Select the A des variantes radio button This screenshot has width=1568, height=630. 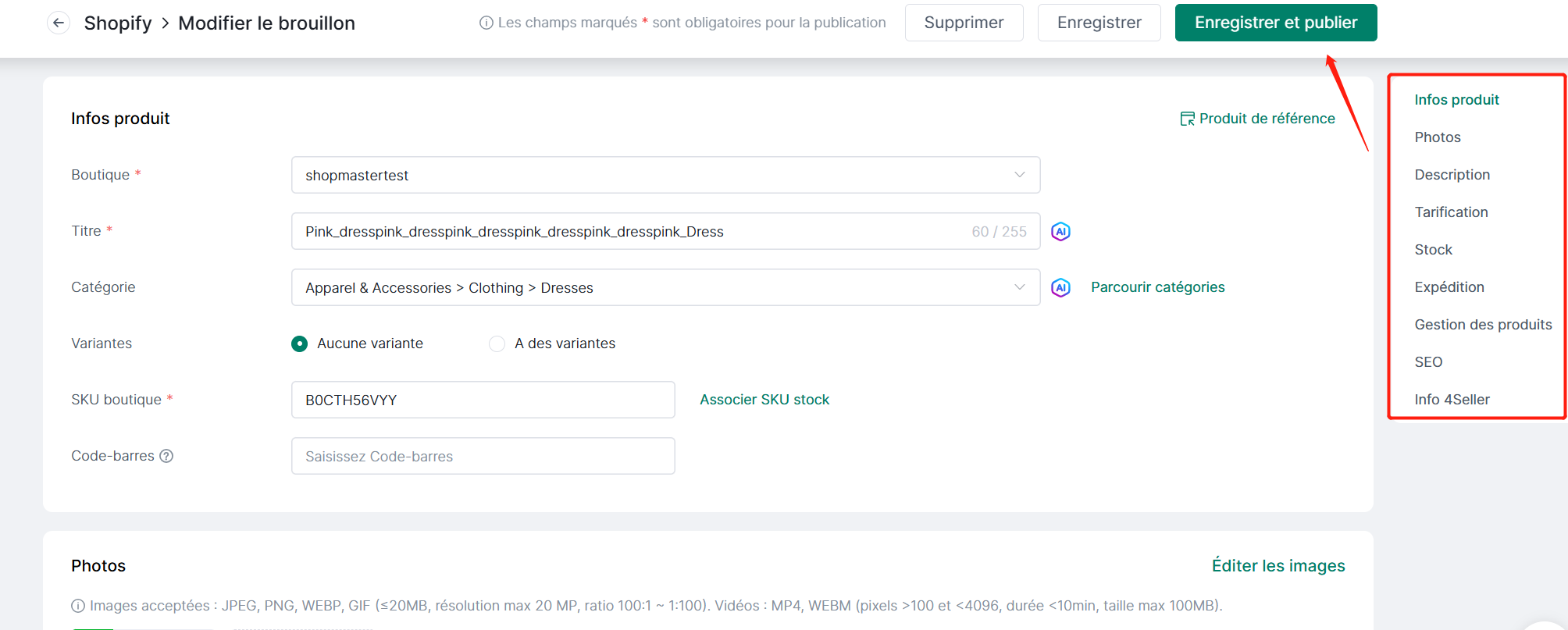click(x=497, y=343)
